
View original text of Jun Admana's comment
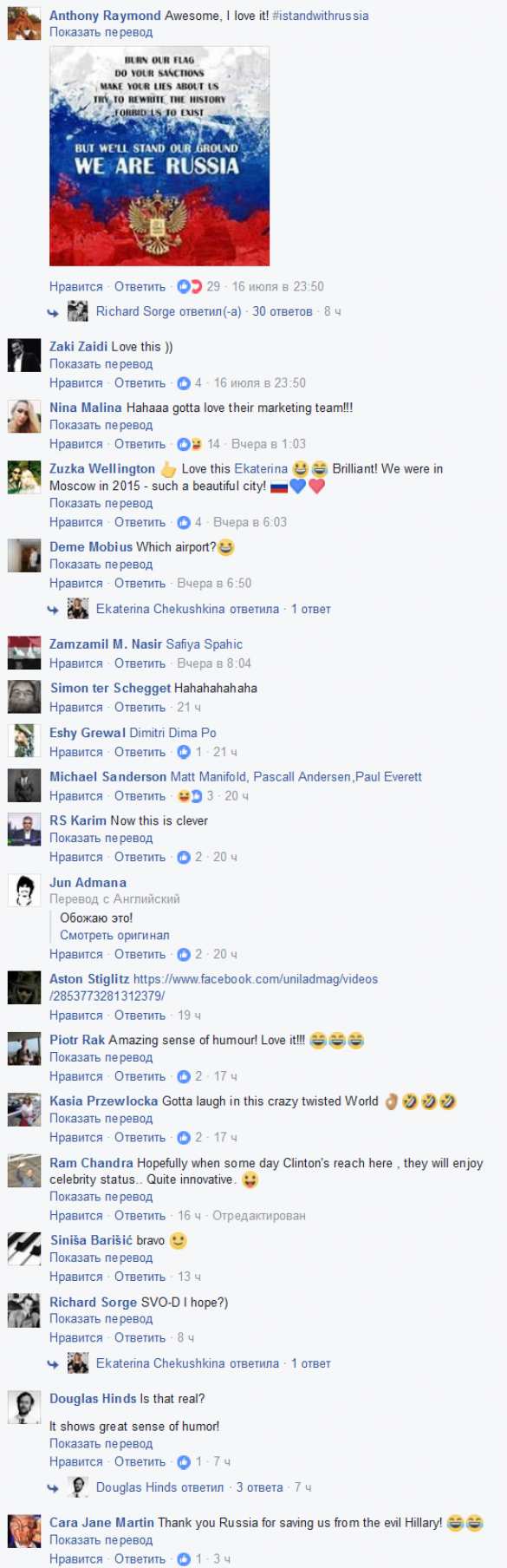pos(114,935)
